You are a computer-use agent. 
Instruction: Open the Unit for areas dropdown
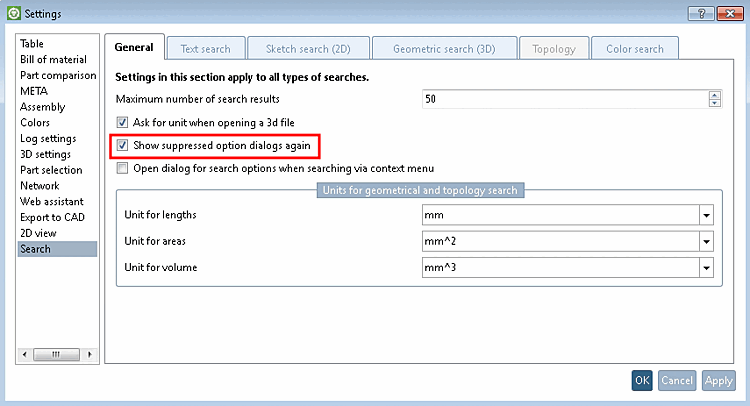tap(706, 241)
